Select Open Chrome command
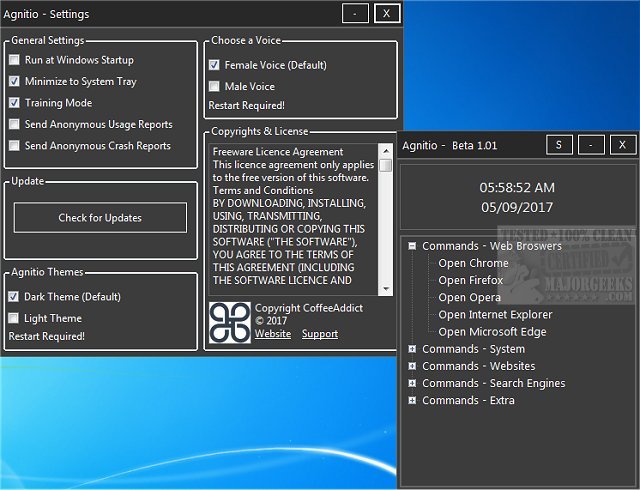The width and height of the screenshot is (640, 490). coord(473,263)
